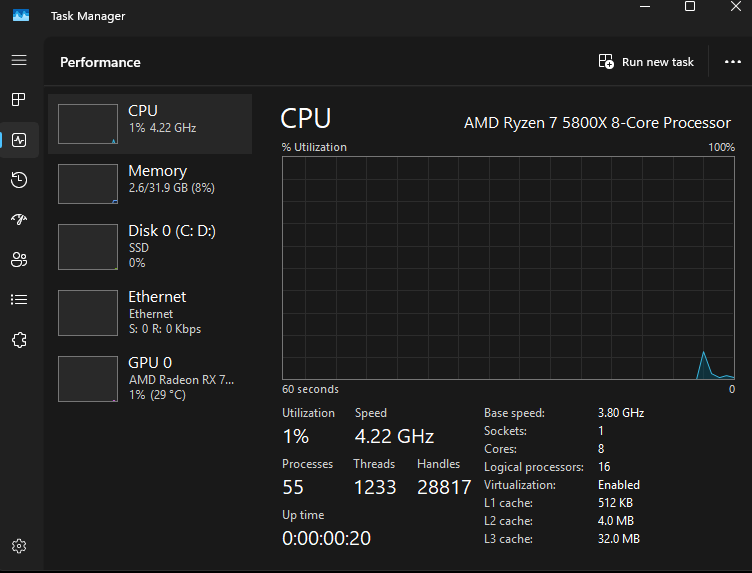Click the Logical processors value 16
This screenshot has height=573, width=752.
pos(604,467)
